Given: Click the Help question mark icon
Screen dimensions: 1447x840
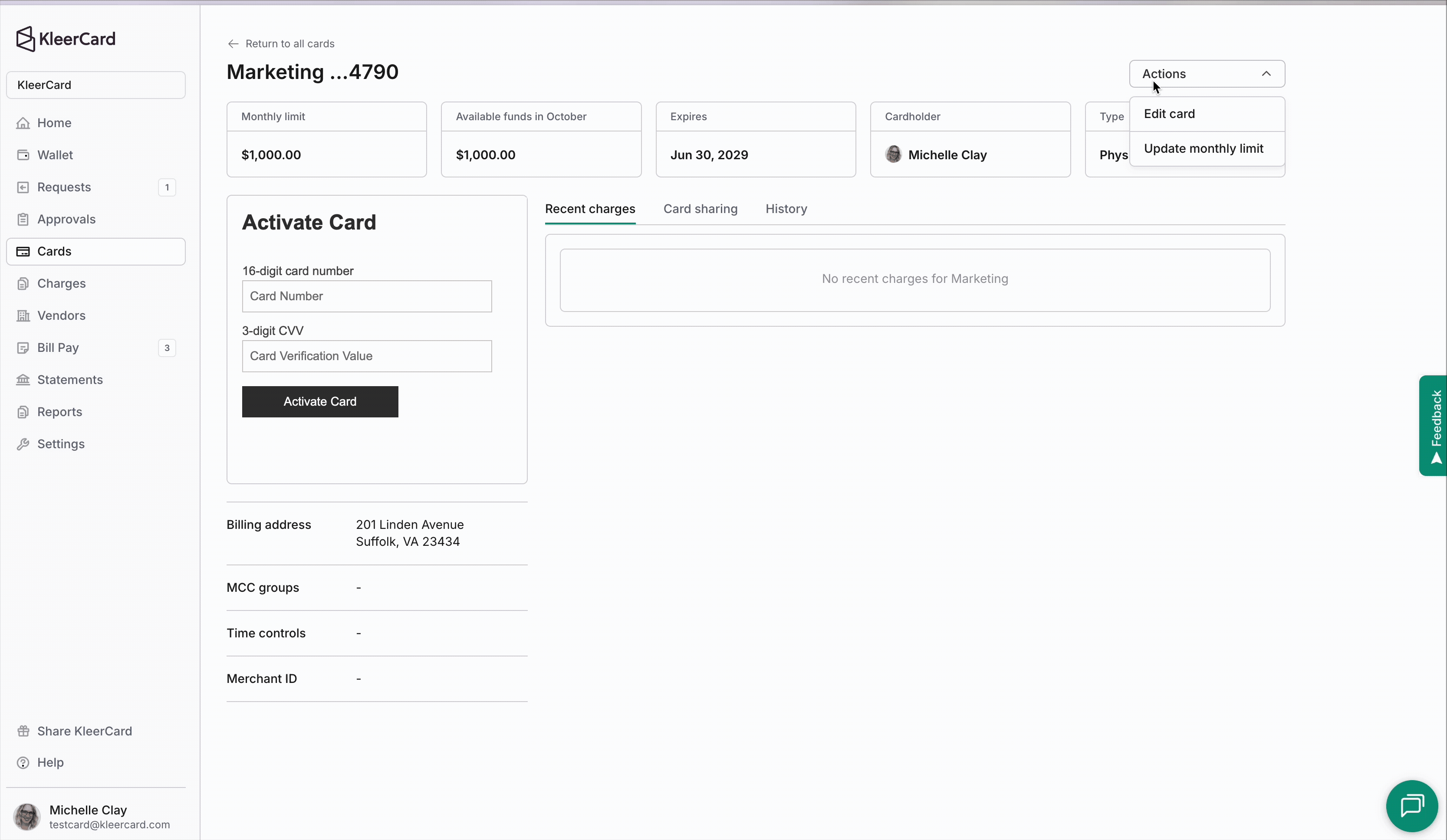Looking at the screenshot, I should (23, 762).
